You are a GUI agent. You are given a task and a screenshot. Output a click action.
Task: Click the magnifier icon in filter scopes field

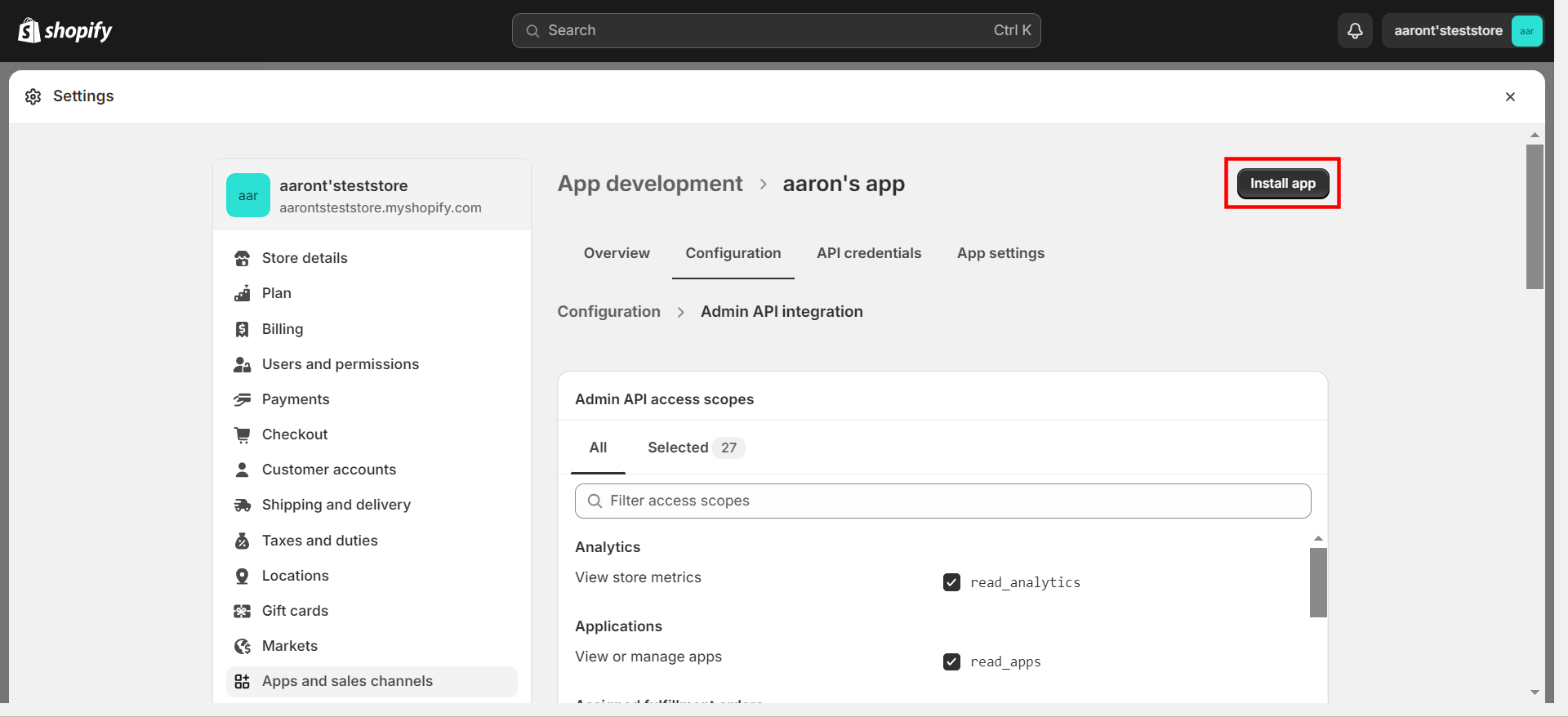click(x=595, y=501)
